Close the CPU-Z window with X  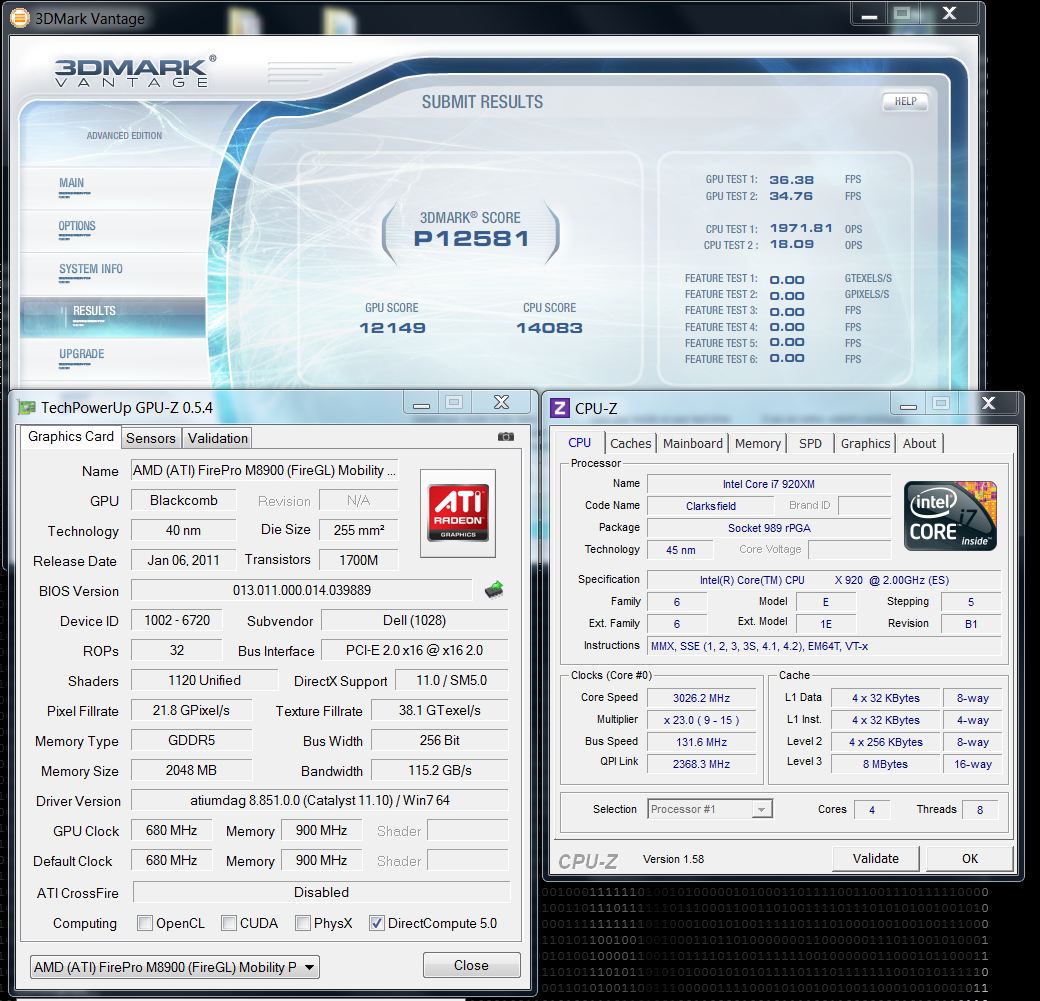click(x=988, y=403)
